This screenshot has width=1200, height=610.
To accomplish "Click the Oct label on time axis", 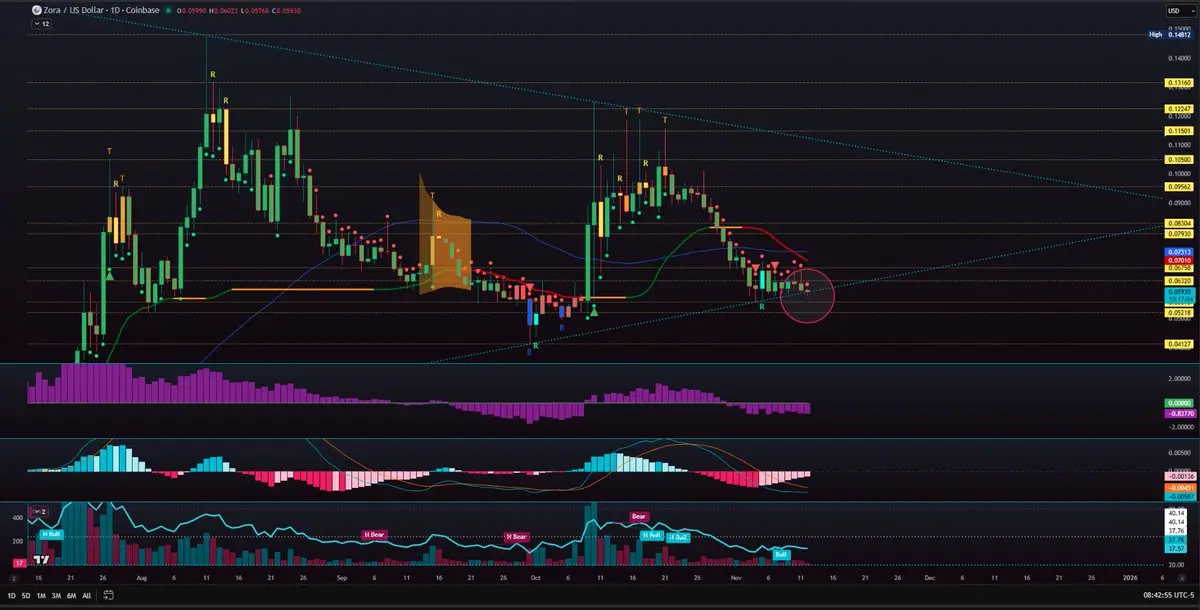I will [536, 578].
